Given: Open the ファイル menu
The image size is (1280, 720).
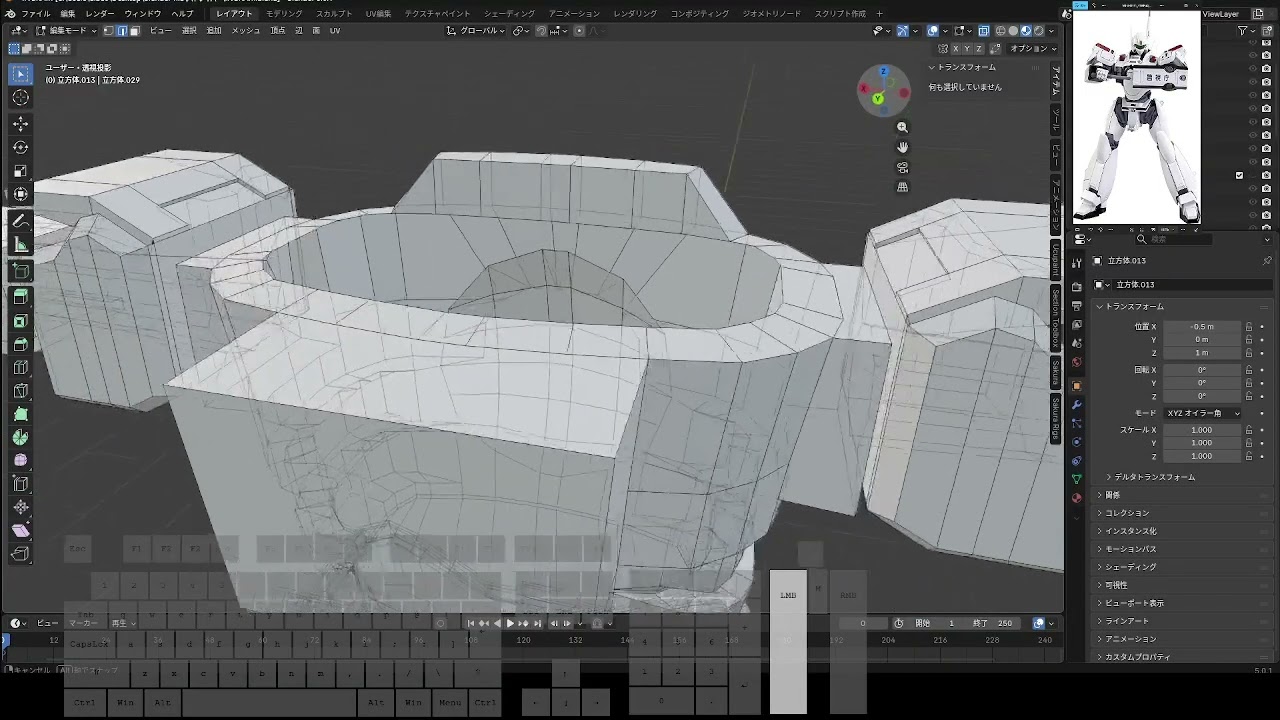Looking at the screenshot, I should click(35, 14).
